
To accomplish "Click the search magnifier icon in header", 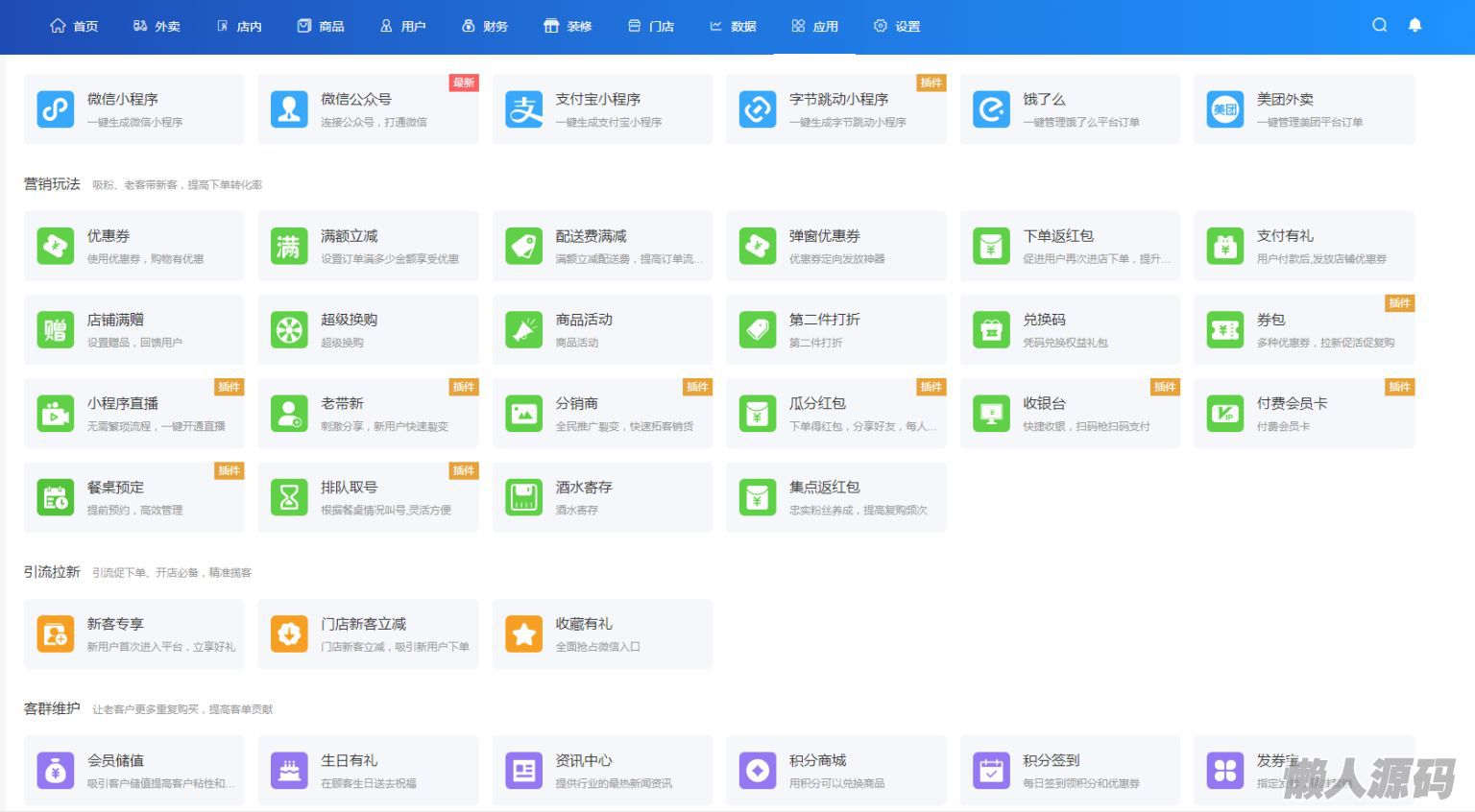I will (x=1379, y=25).
